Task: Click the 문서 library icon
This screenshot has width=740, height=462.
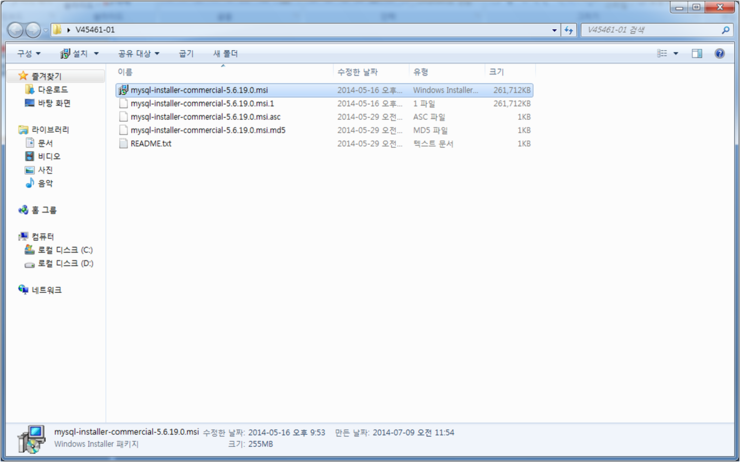Action: coord(30,143)
